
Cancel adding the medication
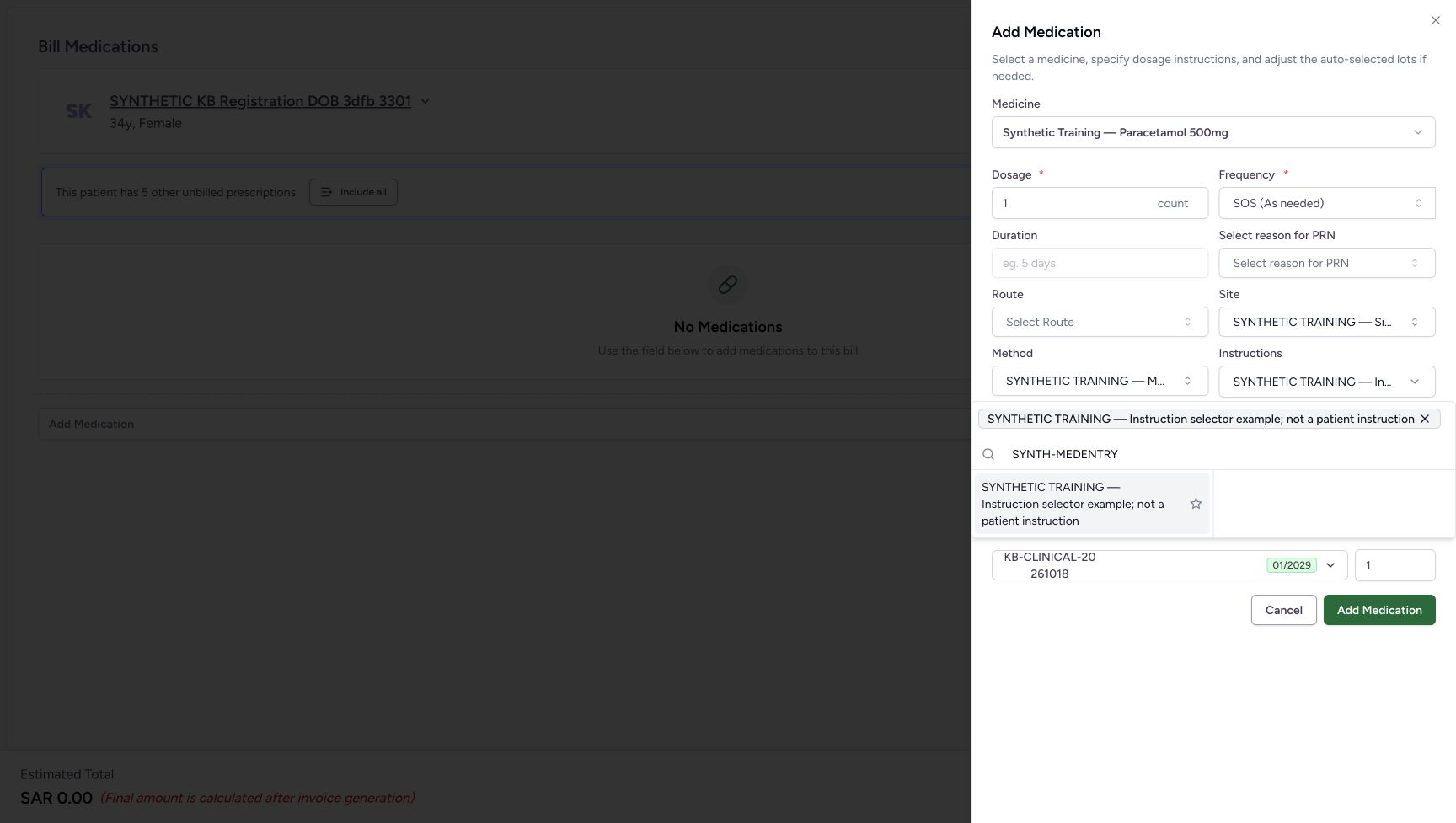coord(1283,610)
